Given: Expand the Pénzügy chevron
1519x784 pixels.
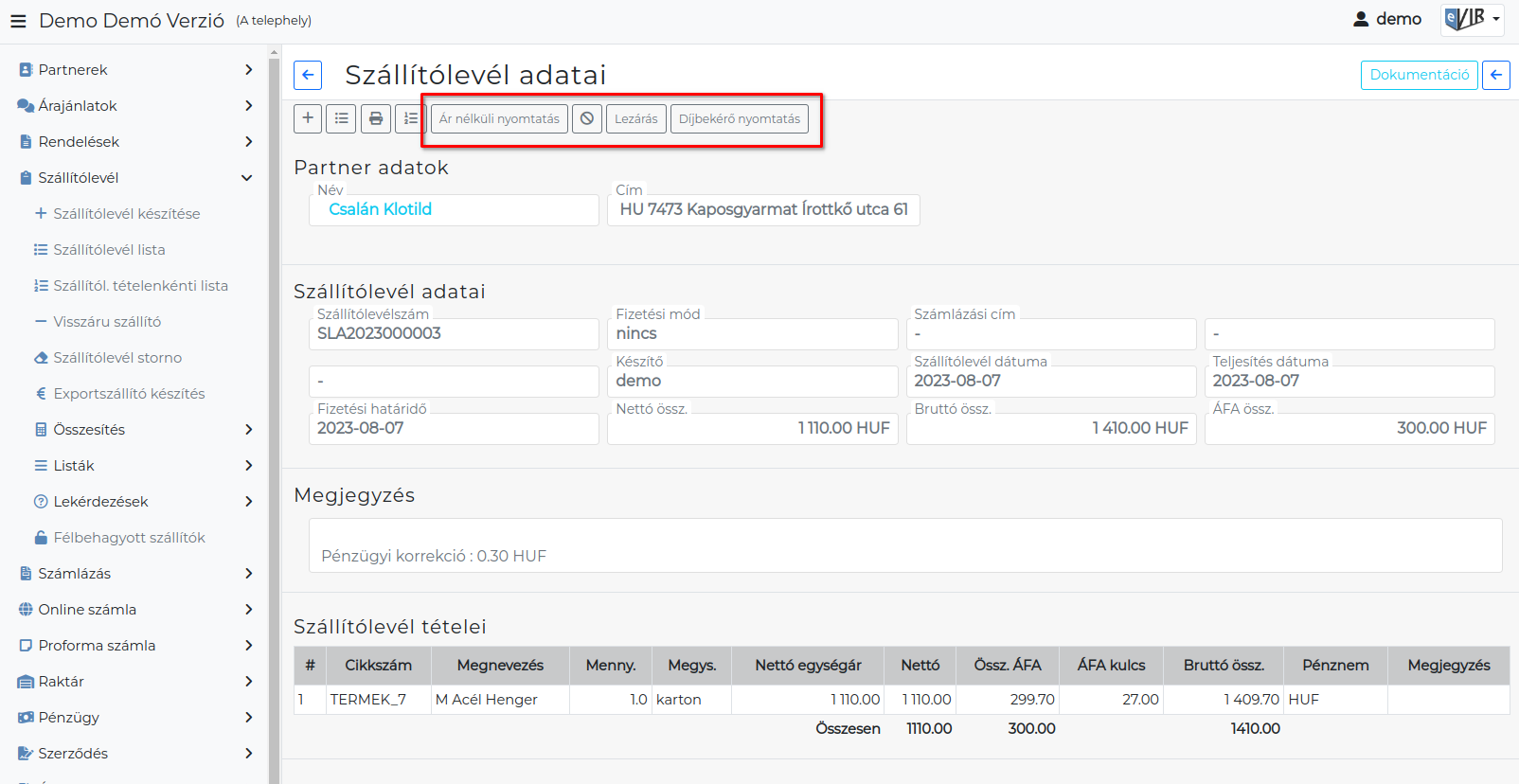Looking at the screenshot, I should coord(248,717).
